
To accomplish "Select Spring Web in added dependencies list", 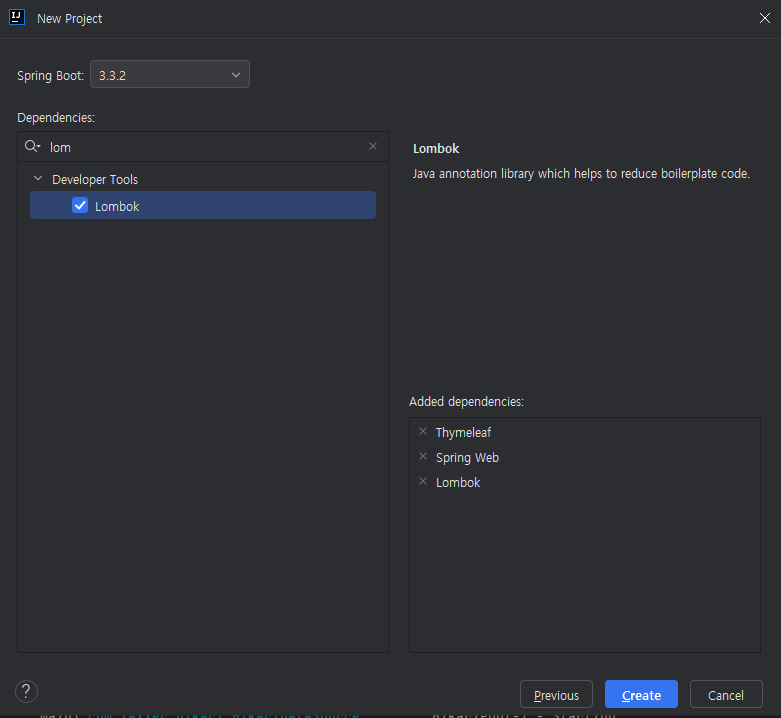I will pos(467,457).
